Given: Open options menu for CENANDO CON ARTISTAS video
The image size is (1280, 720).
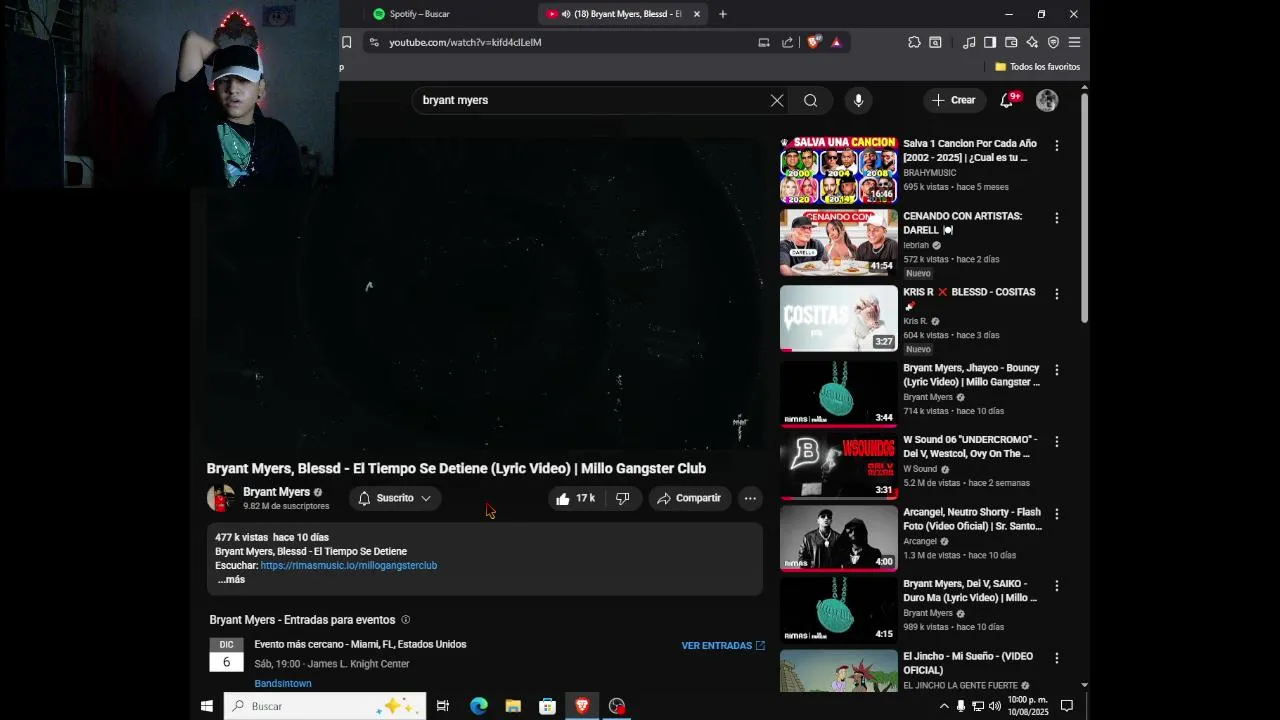Looking at the screenshot, I should click(x=1056, y=218).
